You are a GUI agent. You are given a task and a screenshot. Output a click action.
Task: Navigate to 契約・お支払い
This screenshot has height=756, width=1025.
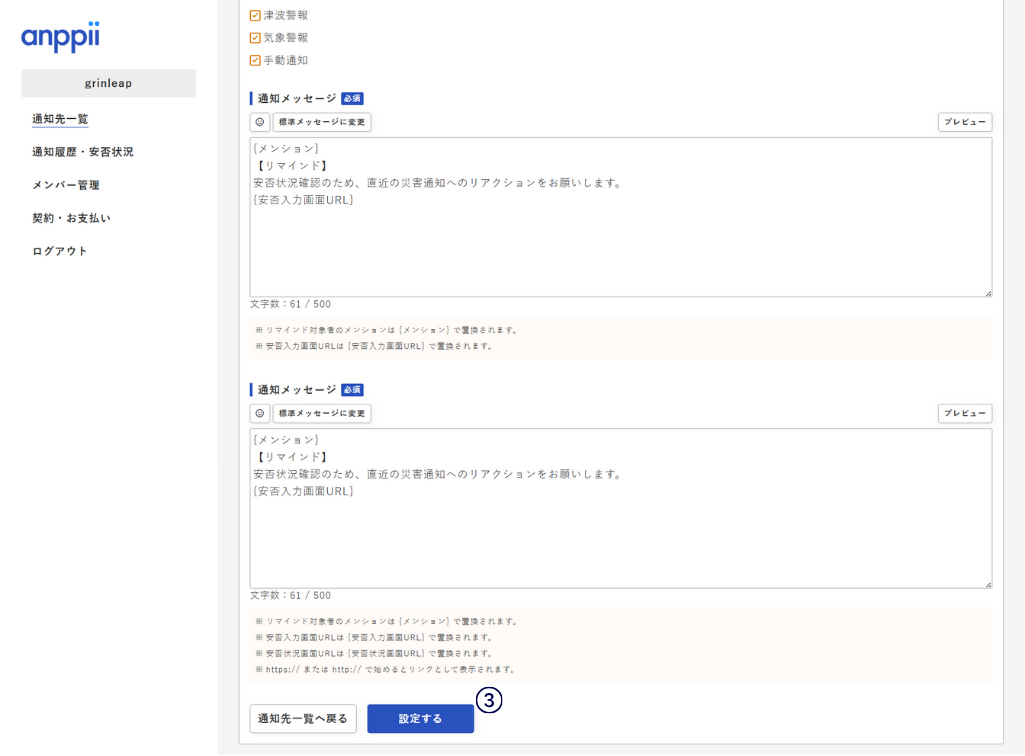click(x=71, y=218)
